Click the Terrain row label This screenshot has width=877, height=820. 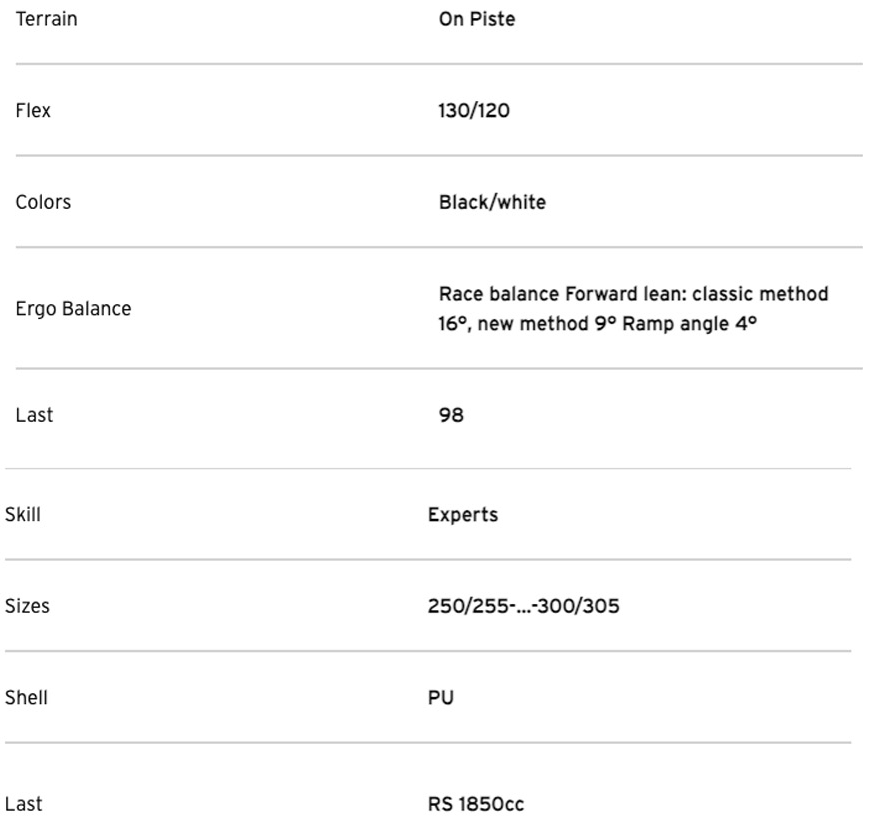[x=46, y=19]
